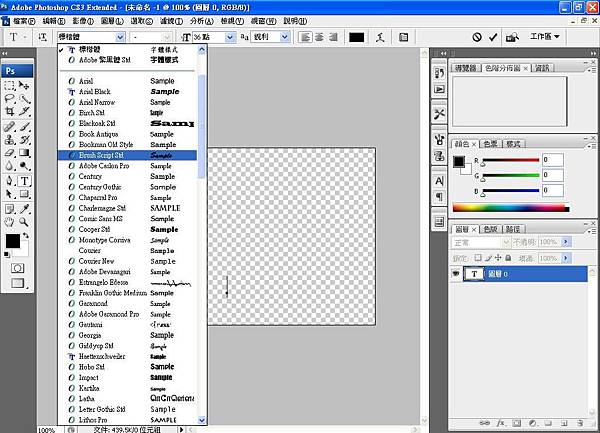Choose Comic Sans MS font
This screenshot has height=433, width=600.
click(x=127, y=219)
